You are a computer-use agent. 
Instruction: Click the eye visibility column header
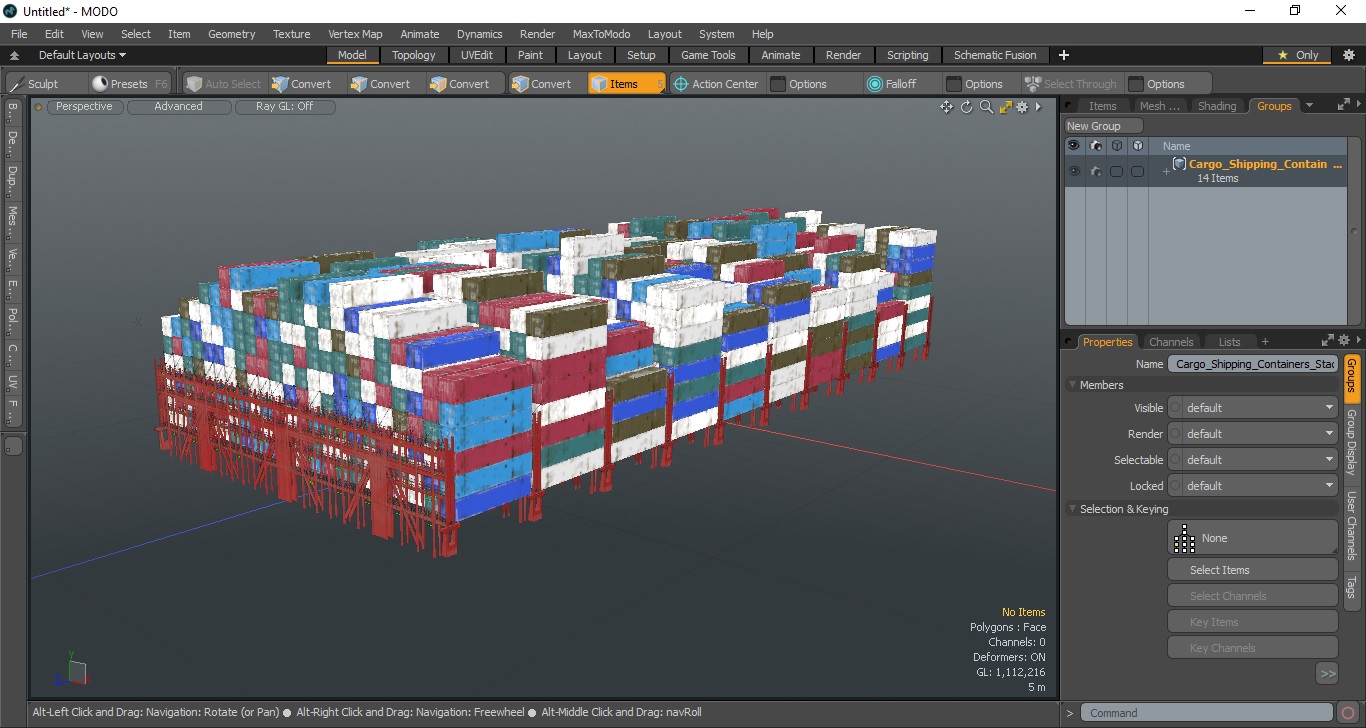click(x=1074, y=146)
